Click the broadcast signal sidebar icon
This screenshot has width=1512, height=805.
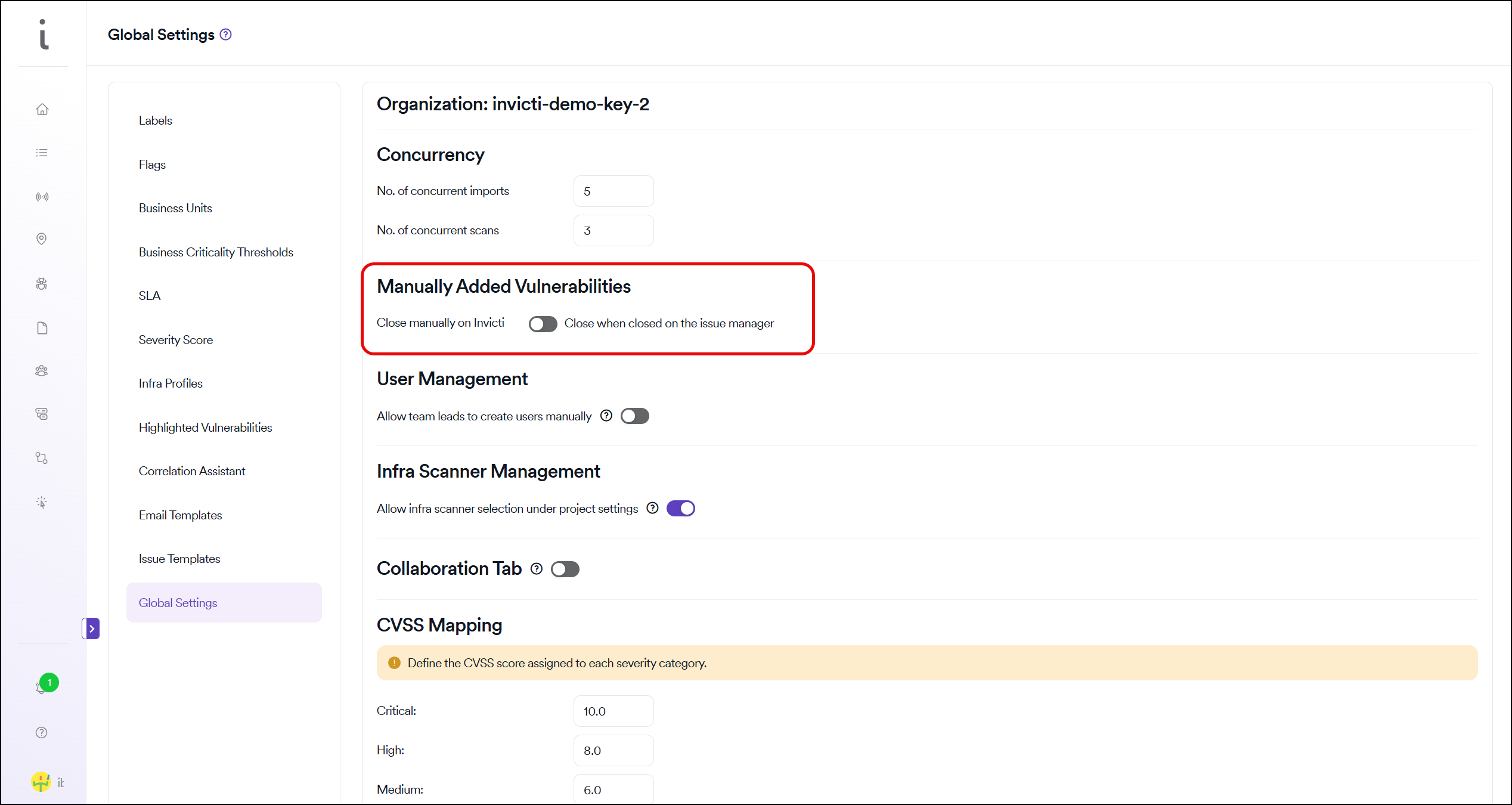pos(42,197)
